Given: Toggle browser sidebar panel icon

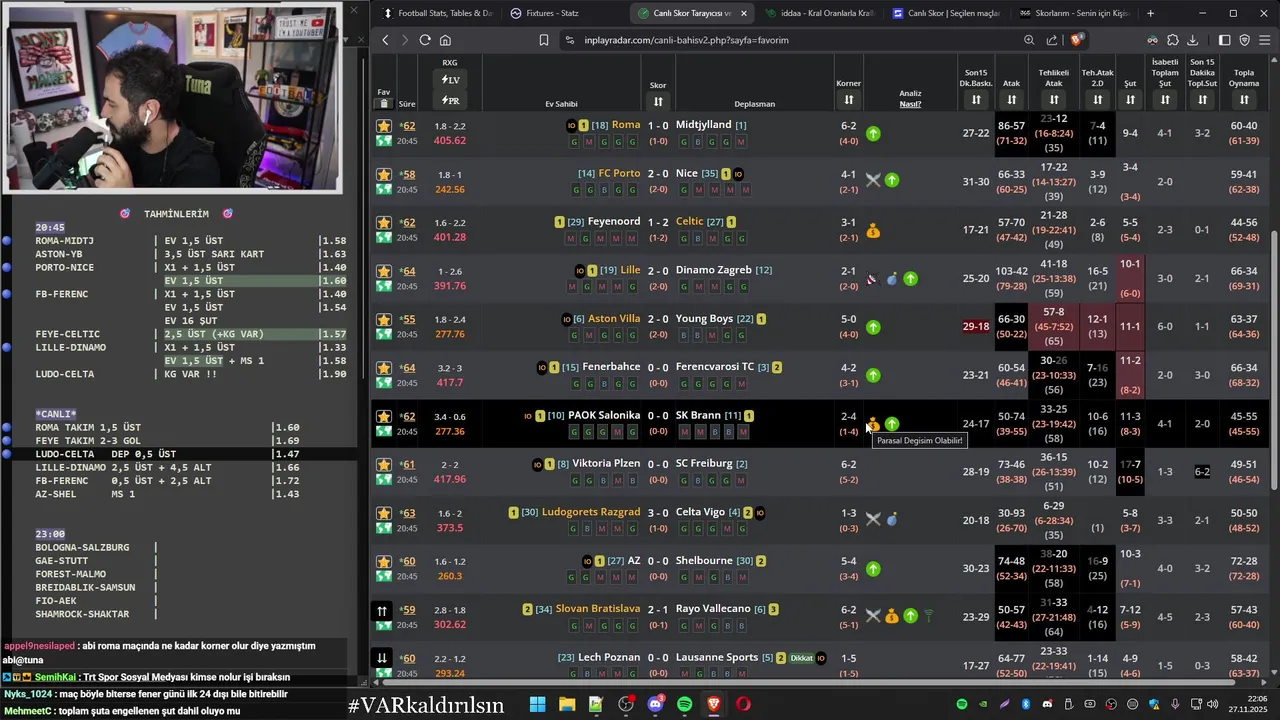Looking at the screenshot, I should pyautogui.click(x=1224, y=40).
